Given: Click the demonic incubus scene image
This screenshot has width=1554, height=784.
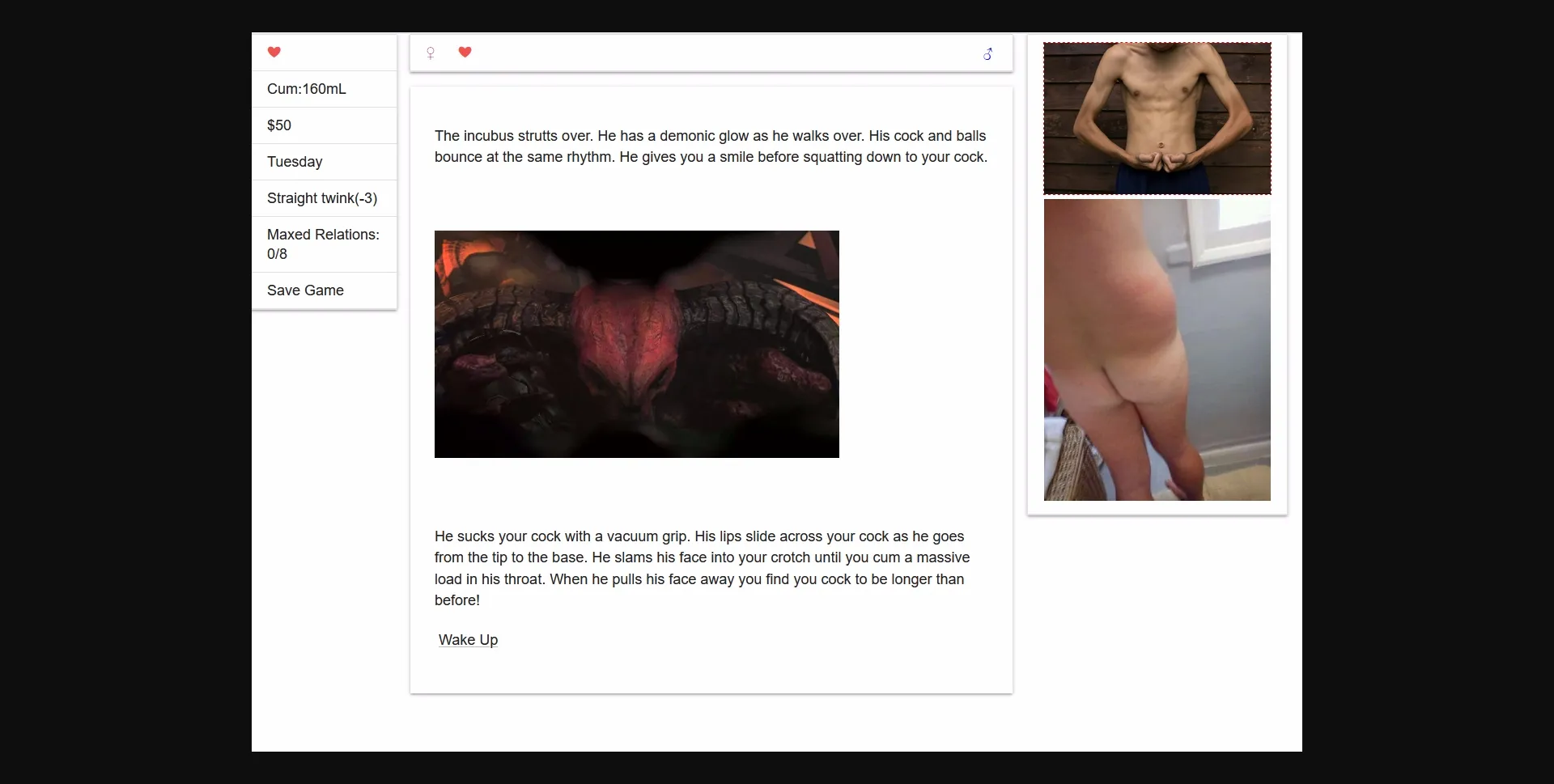Looking at the screenshot, I should click(636, 344).
